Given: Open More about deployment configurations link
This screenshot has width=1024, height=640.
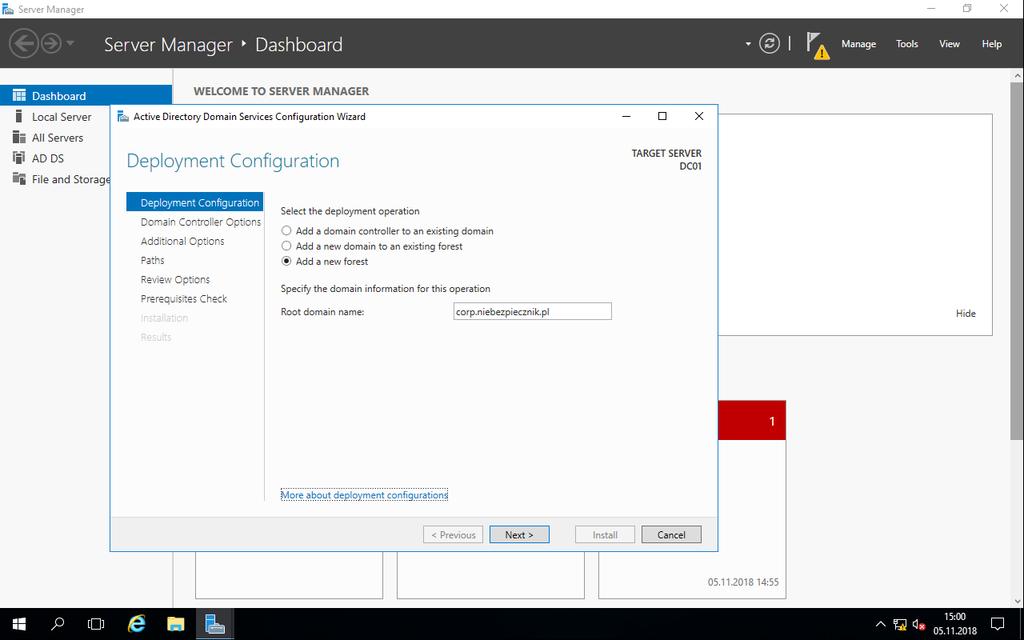Looking at the screenshot, I should point(364,495).
